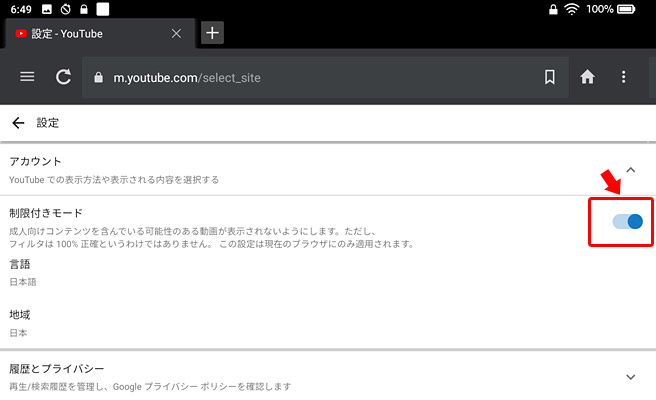
Task: Open the browser hamburger menu
Action: [x=27, y=77]
